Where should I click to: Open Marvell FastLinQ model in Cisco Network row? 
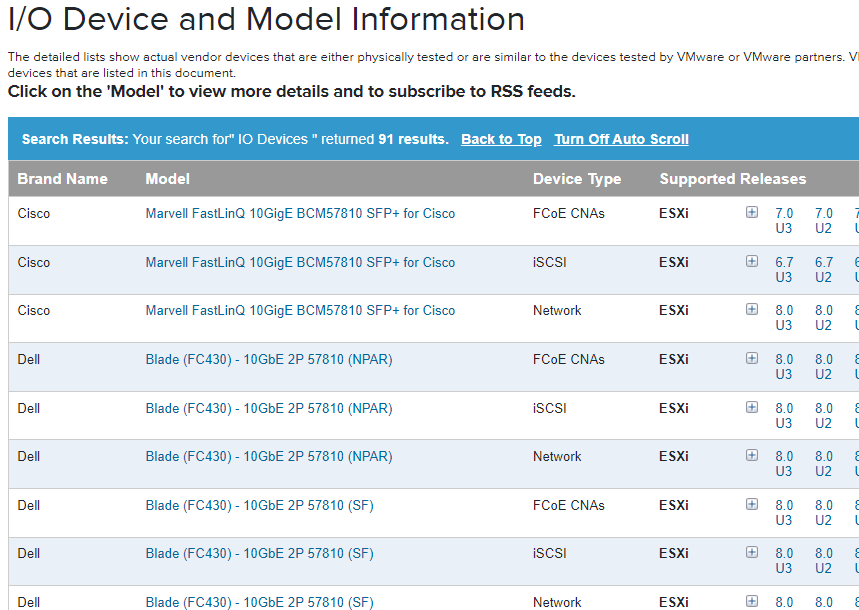[x=300, y=310]
